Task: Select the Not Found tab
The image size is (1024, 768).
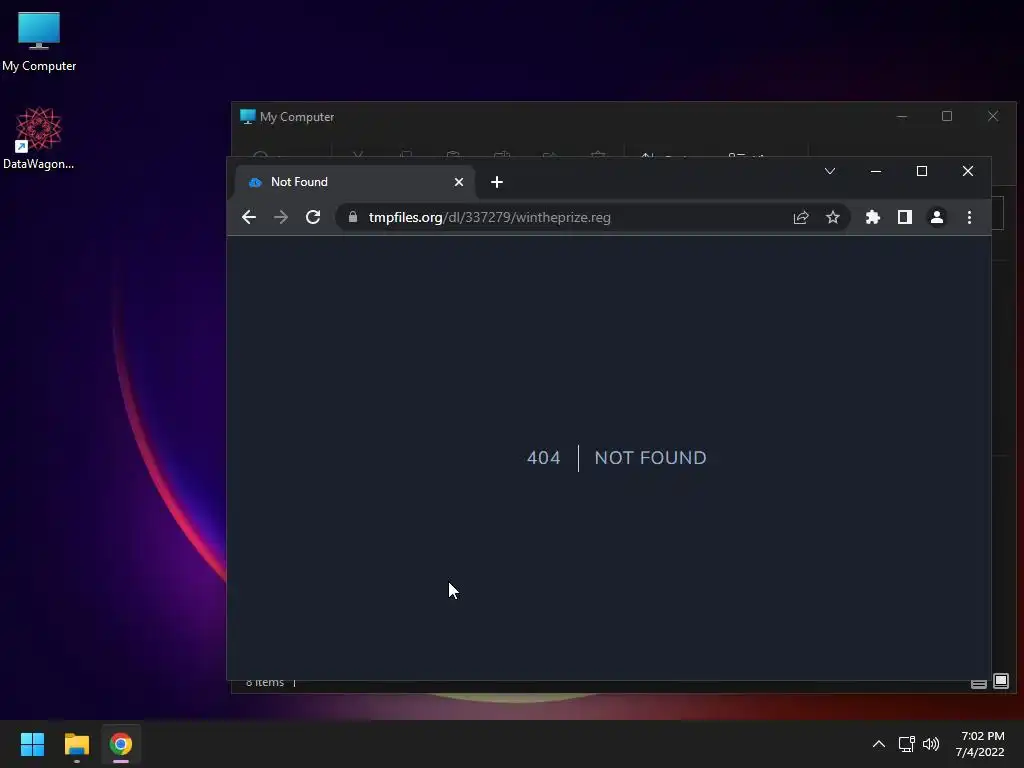Action: pos(355,182)
